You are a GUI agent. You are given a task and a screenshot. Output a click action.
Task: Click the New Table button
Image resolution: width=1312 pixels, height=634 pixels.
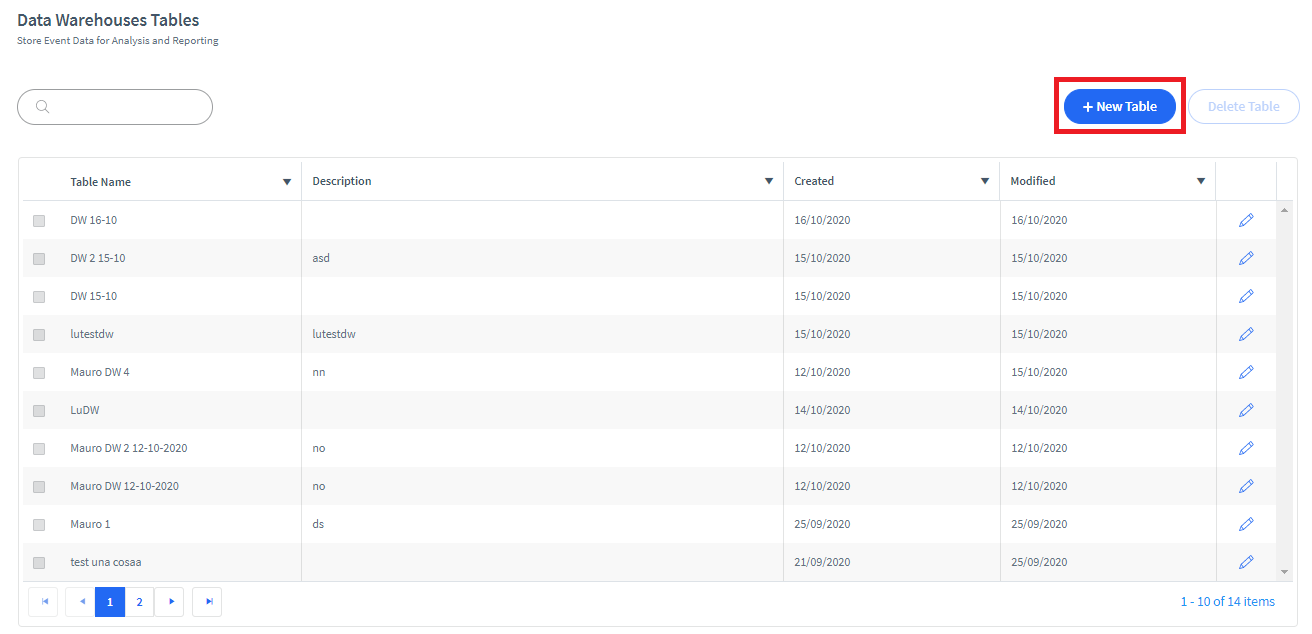tap(1120, 106)
